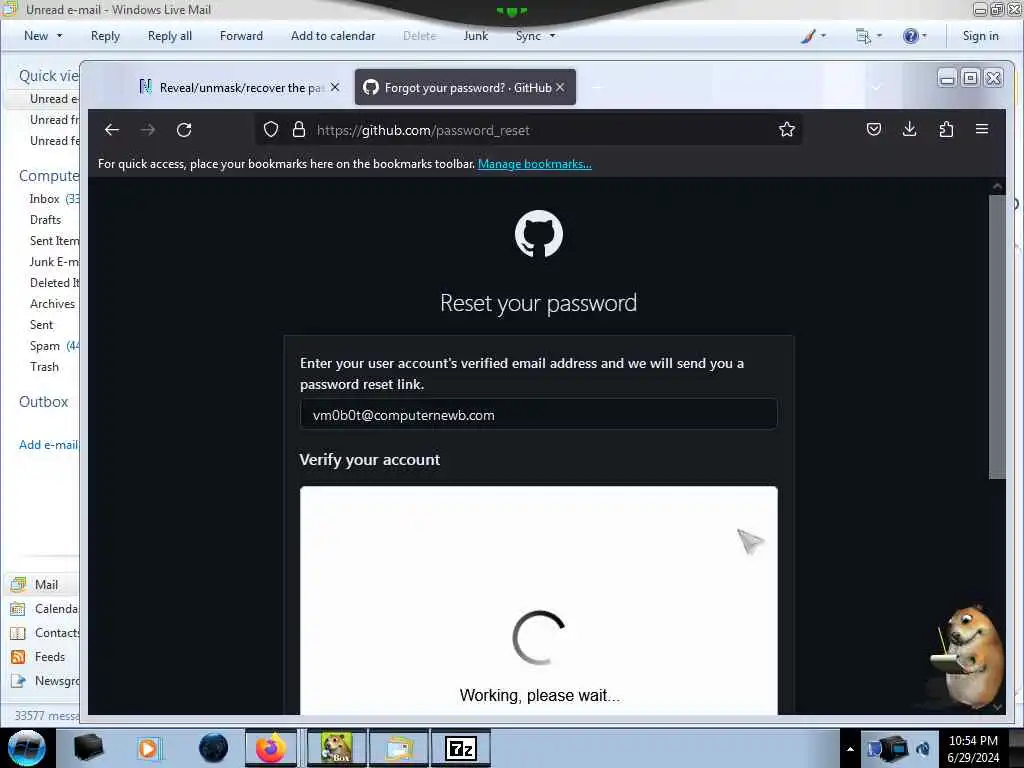
Task: Click Reply all in Windows Live Mail
Action: coord(170,36)
